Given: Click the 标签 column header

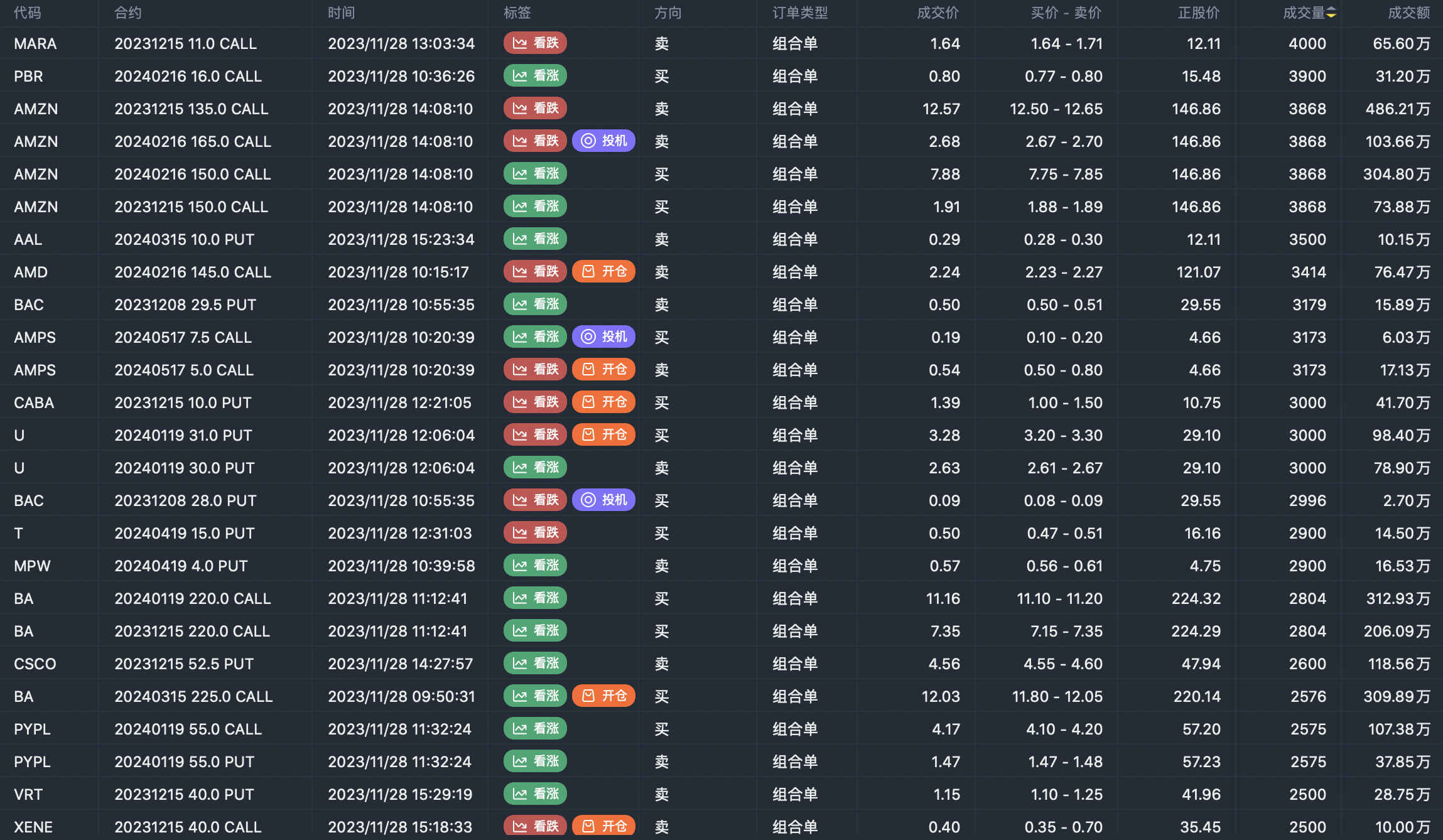Looking at the screenshot, I should (x=517, y=13).
